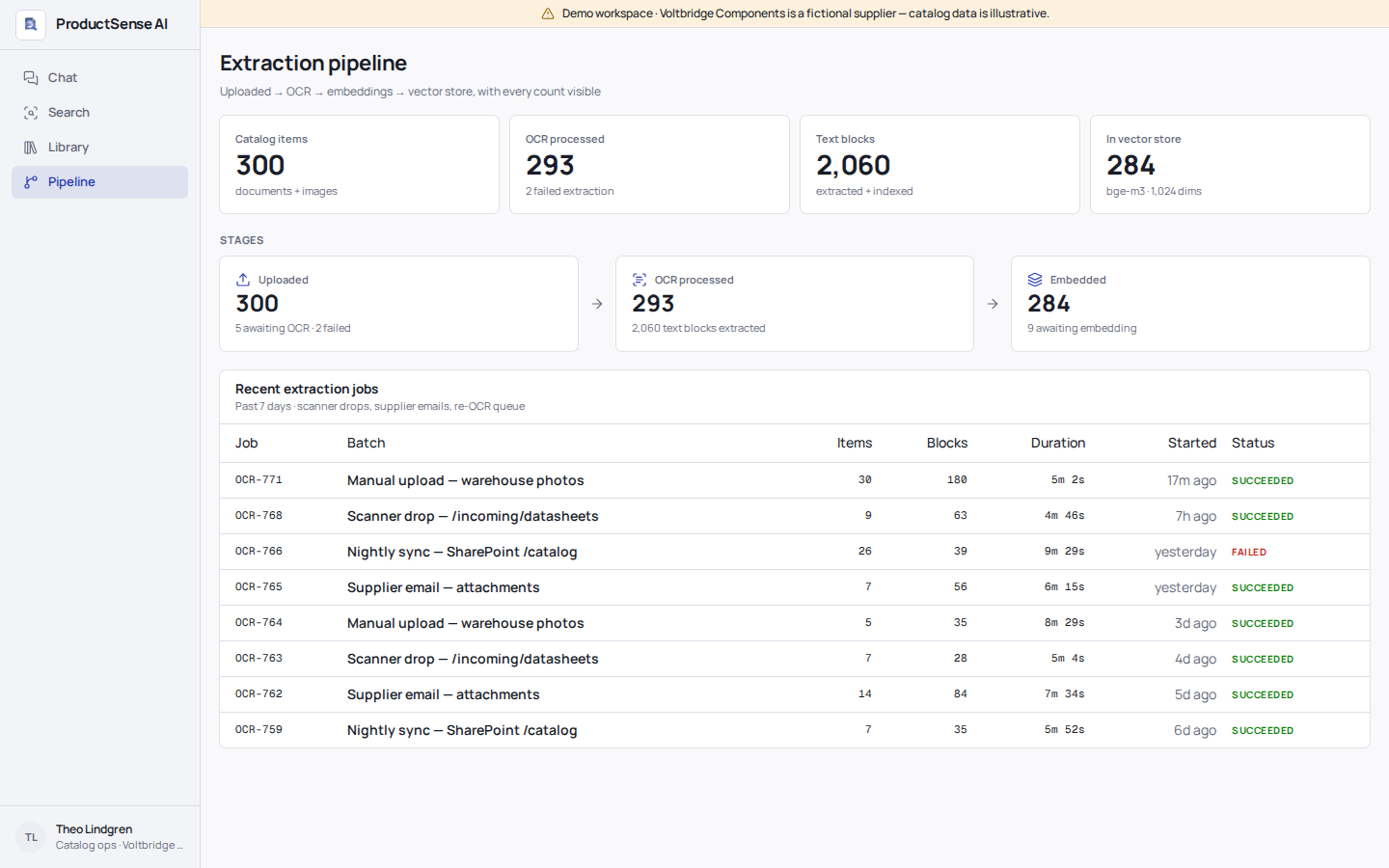The height and width of the screenshot is (868, 1389).
Task: Click the Pipeline branch icon in sidebar
Action: [31, 182]
